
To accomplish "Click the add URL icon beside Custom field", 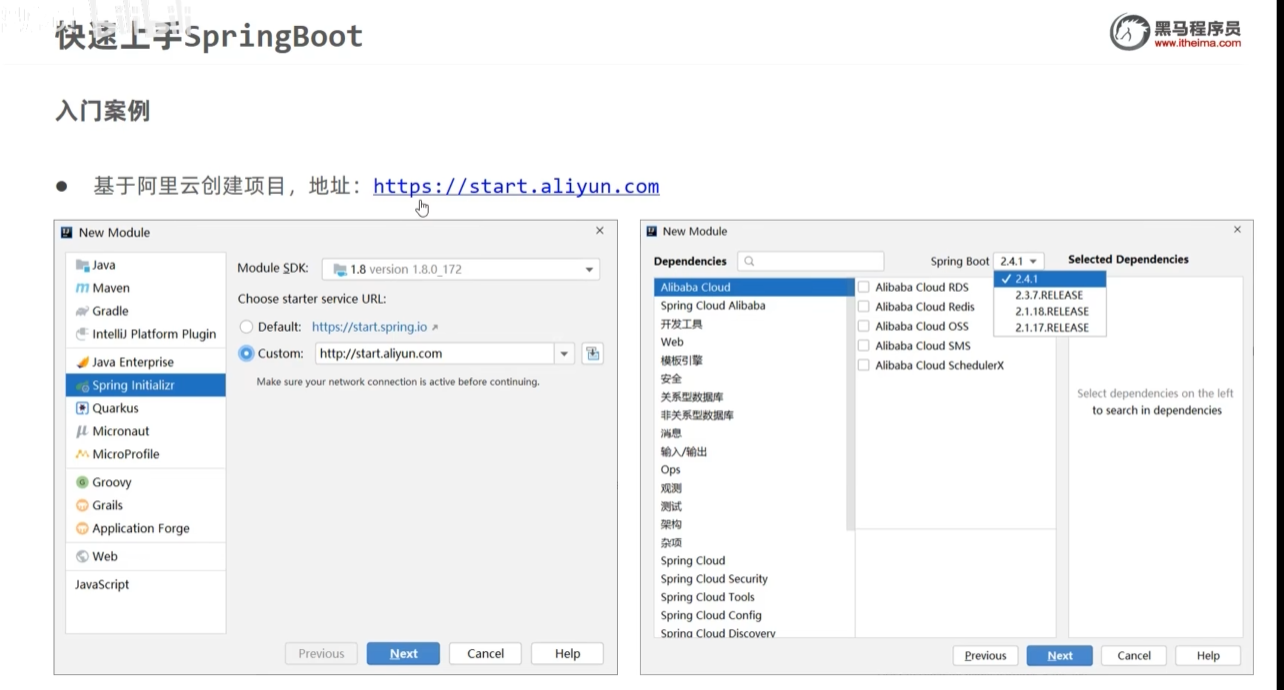I will [593, 353].
